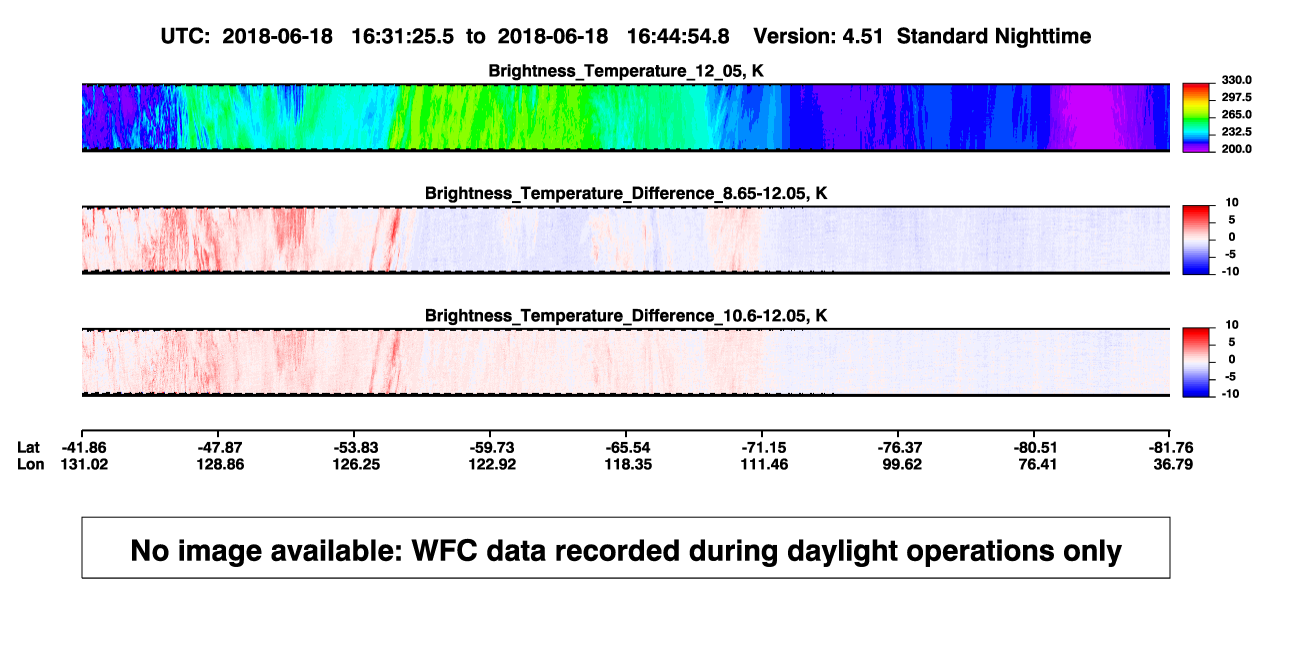The image size is (1300, 667).
Task: Click longitude tick label 111.46
Action: pyautogui.click(x=762, y=465)
